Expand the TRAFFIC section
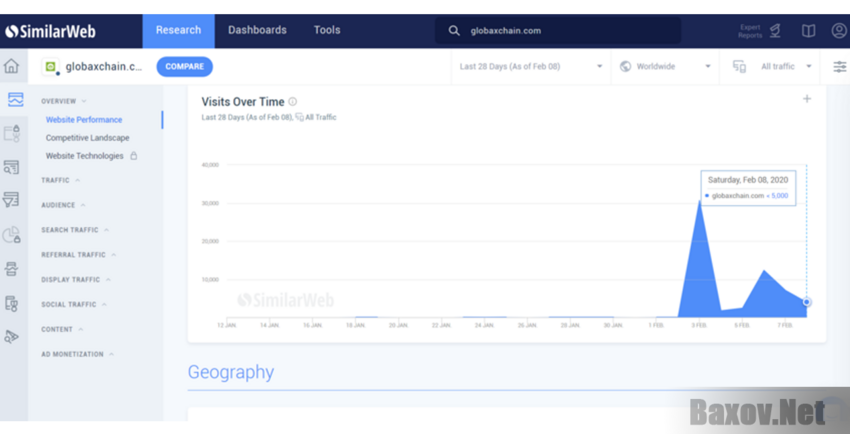Screen dimensions: 850x434 61,180
